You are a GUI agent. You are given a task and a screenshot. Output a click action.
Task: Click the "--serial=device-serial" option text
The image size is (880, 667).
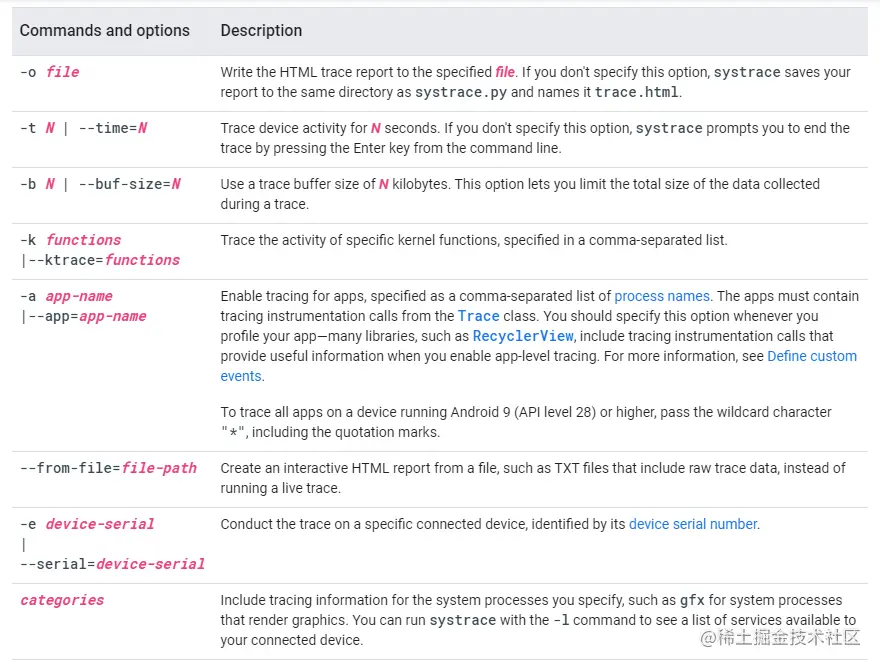[112, 564]
